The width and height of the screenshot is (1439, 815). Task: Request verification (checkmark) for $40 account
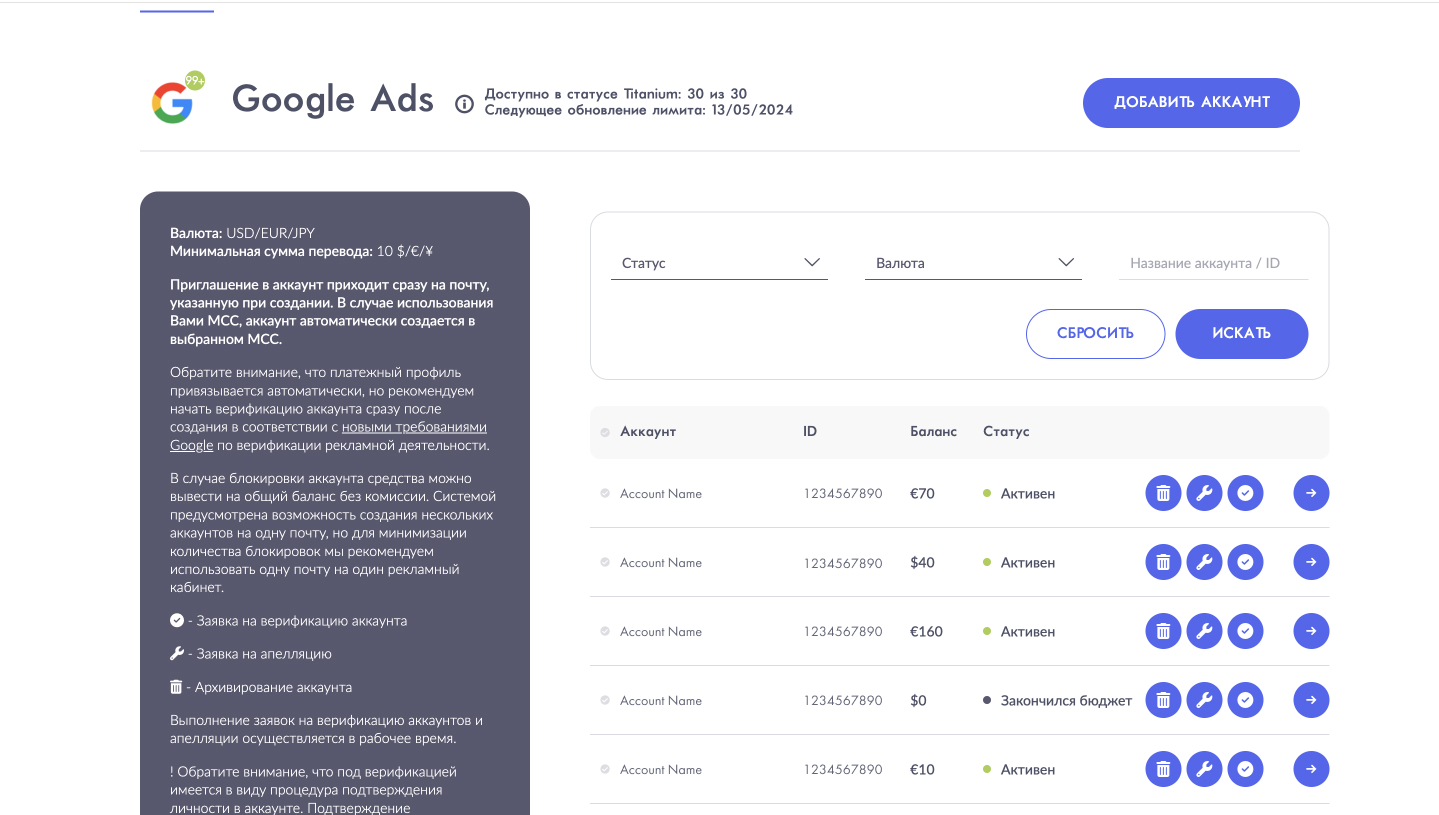1245,562
